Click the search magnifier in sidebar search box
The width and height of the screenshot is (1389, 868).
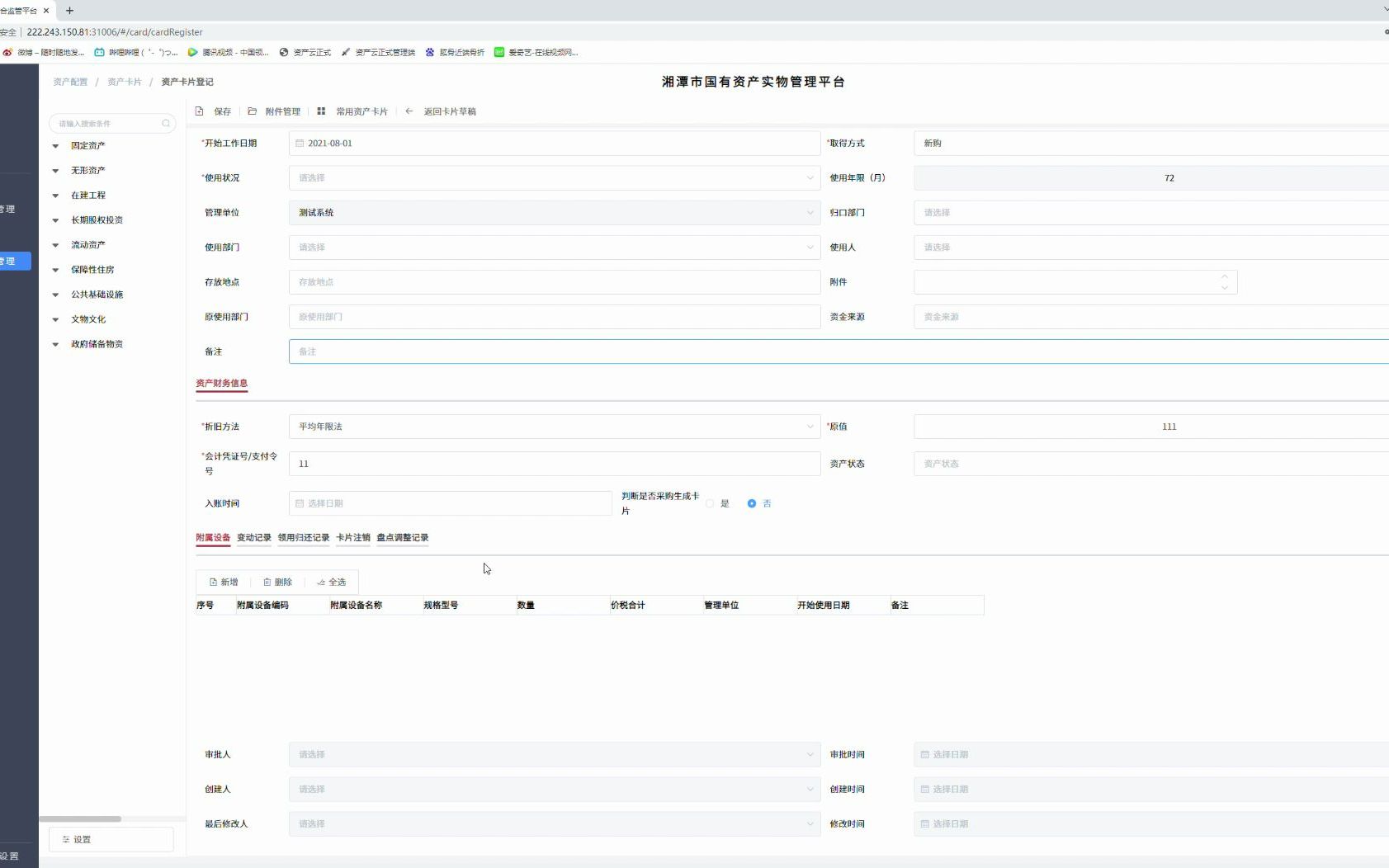point(166,124)
